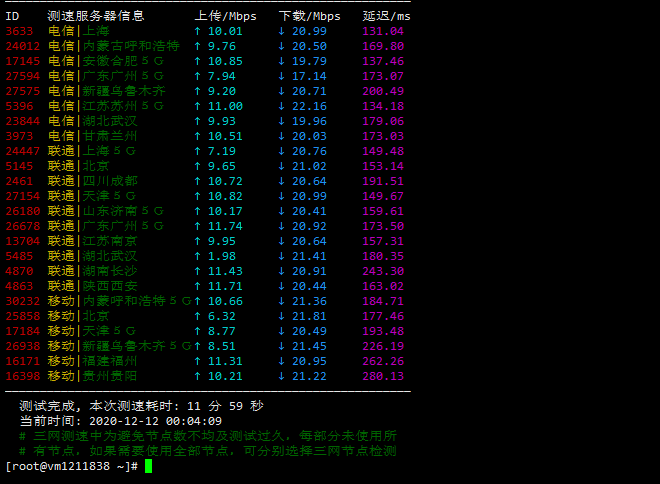This screenshot has width=660, height=484.
Task: Click the 上传/Mbps column header
Action: pyautogui.click(x=225, y=16)
